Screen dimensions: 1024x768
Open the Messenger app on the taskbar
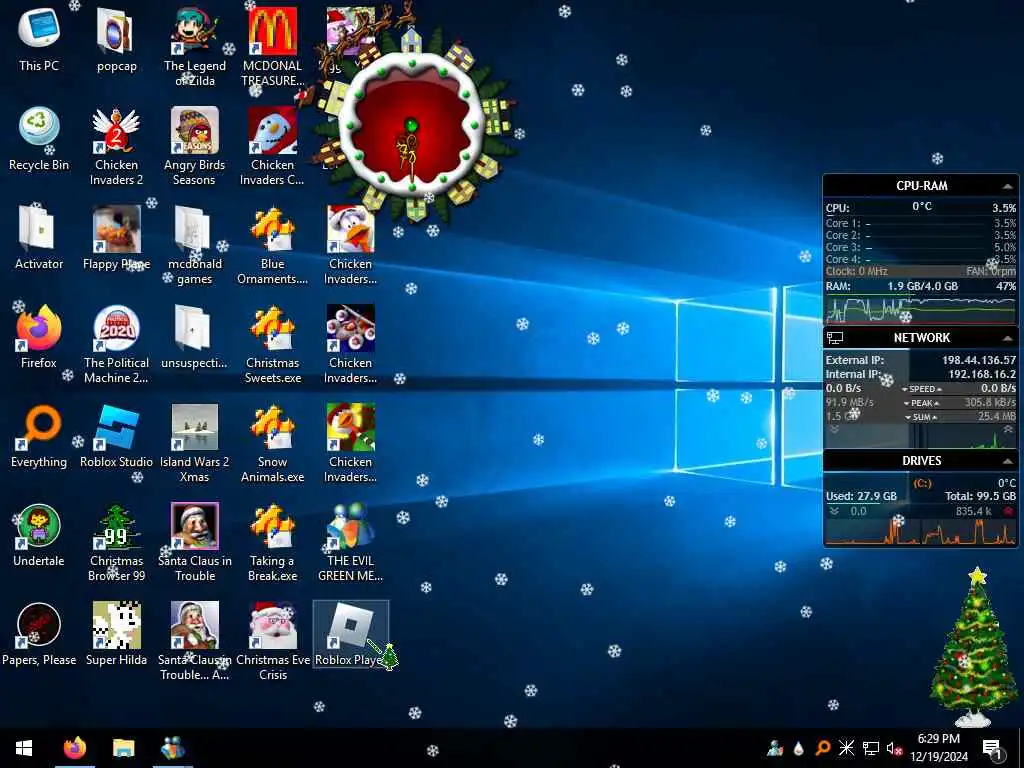(x=172, y=748)
